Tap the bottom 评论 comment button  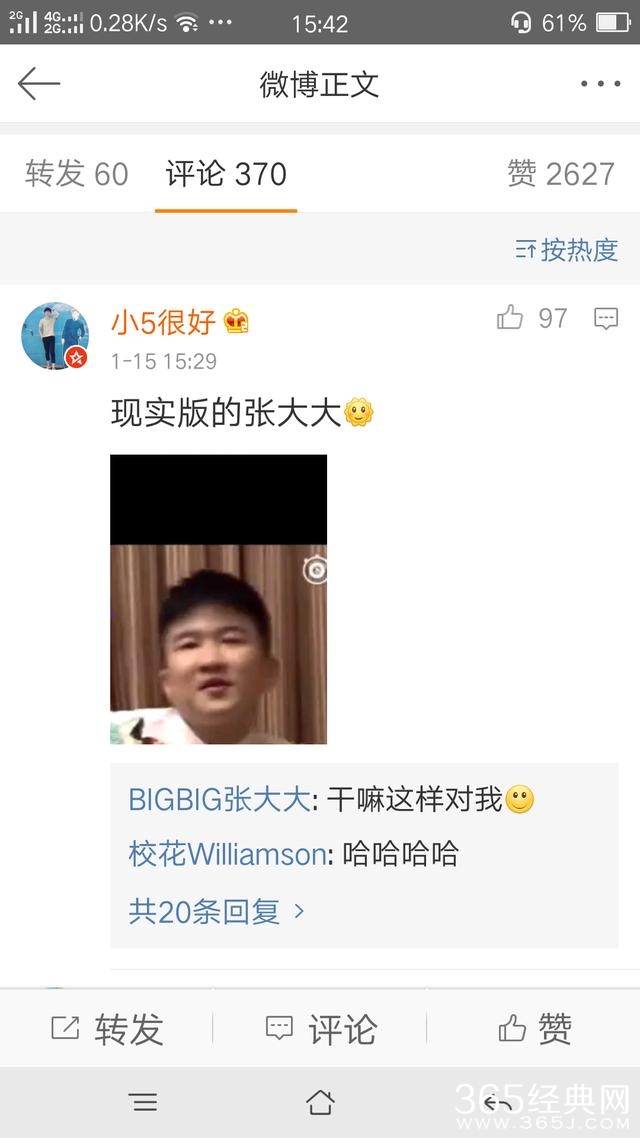(320, 1028)
